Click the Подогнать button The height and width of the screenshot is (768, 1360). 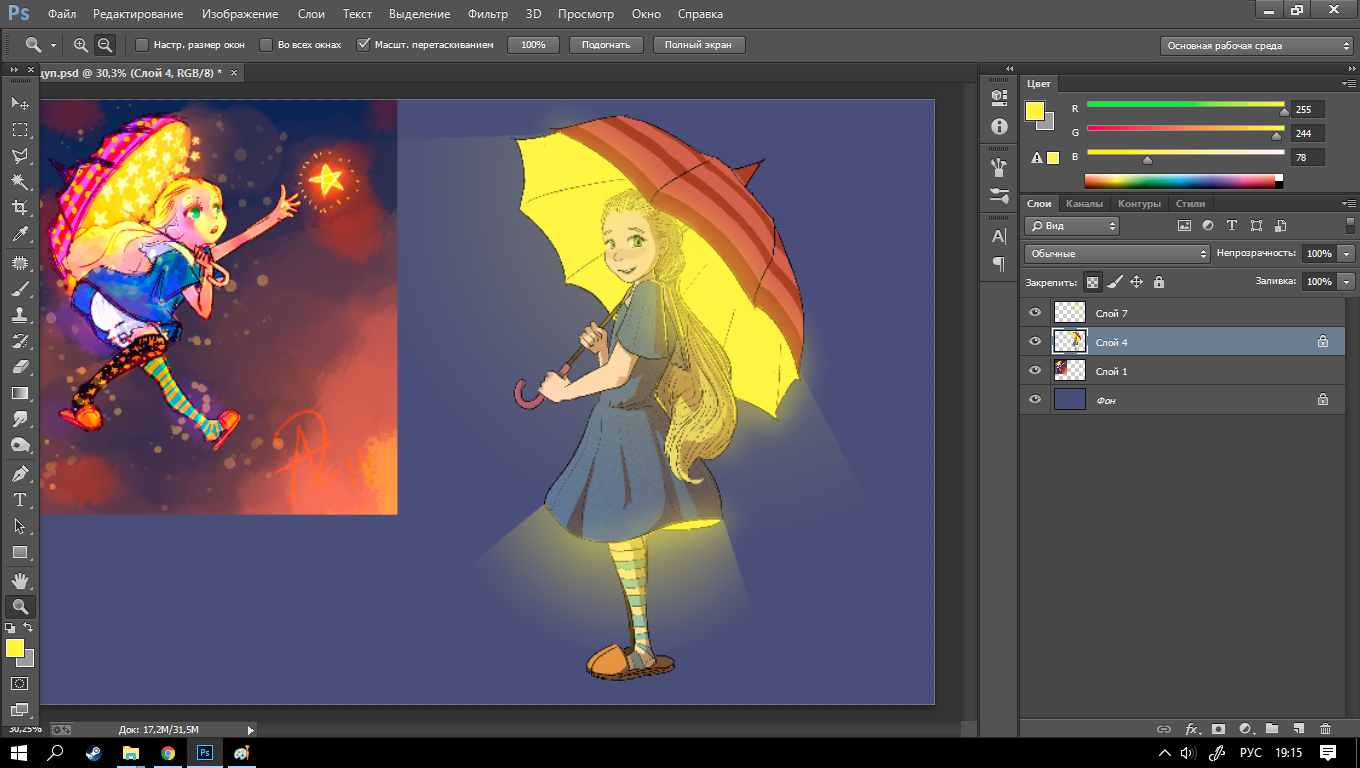(x=605, y=45)
